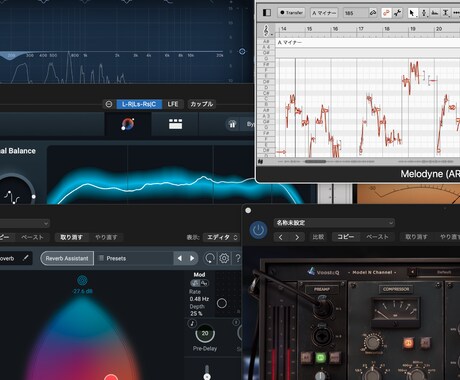Click the pencil rename icon beside reverb name
The image size is (460, 380).
[x=25, y=258]
